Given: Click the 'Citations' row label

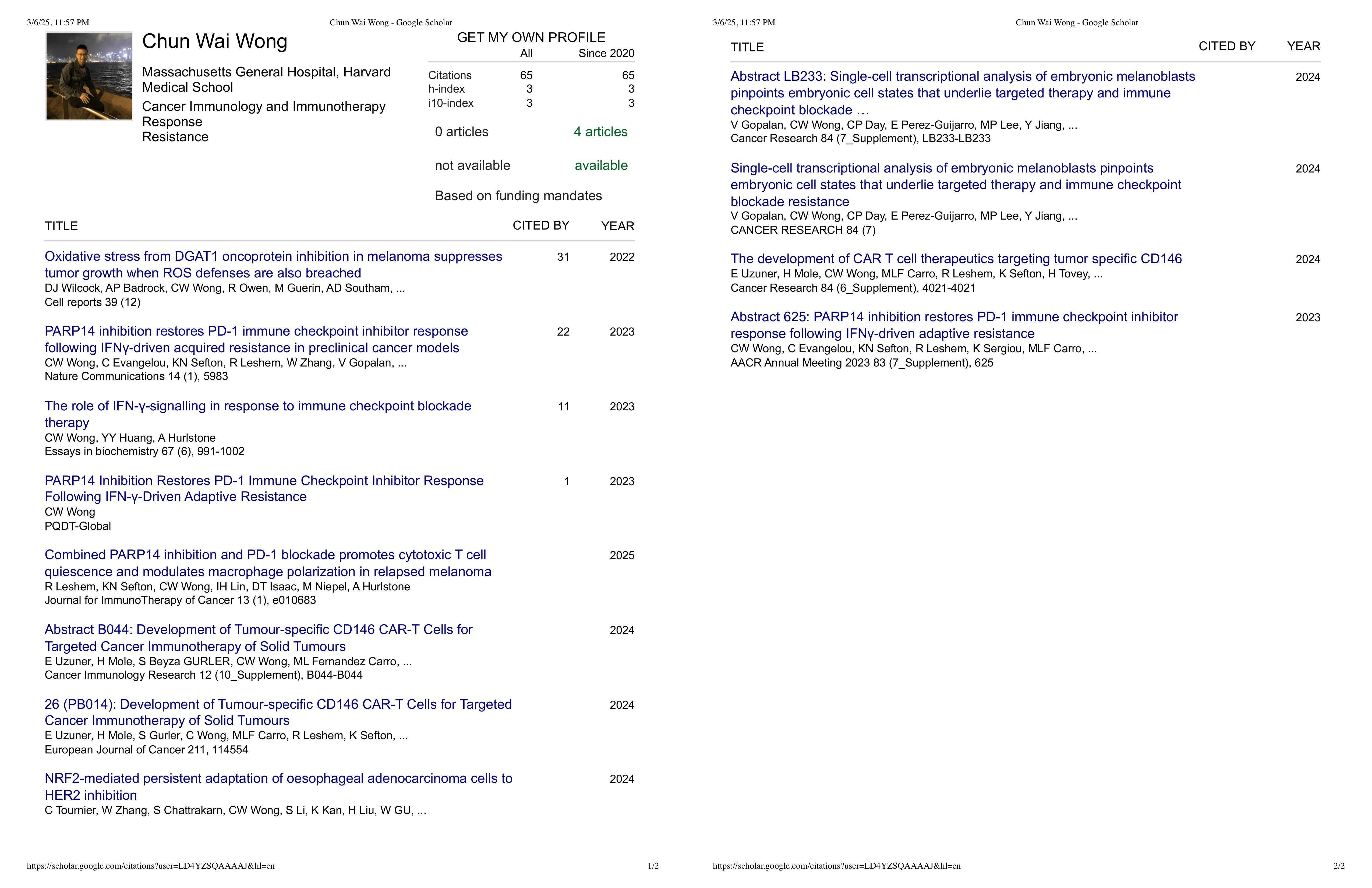Looking at the screenshot, I should [x=450, y=76].
